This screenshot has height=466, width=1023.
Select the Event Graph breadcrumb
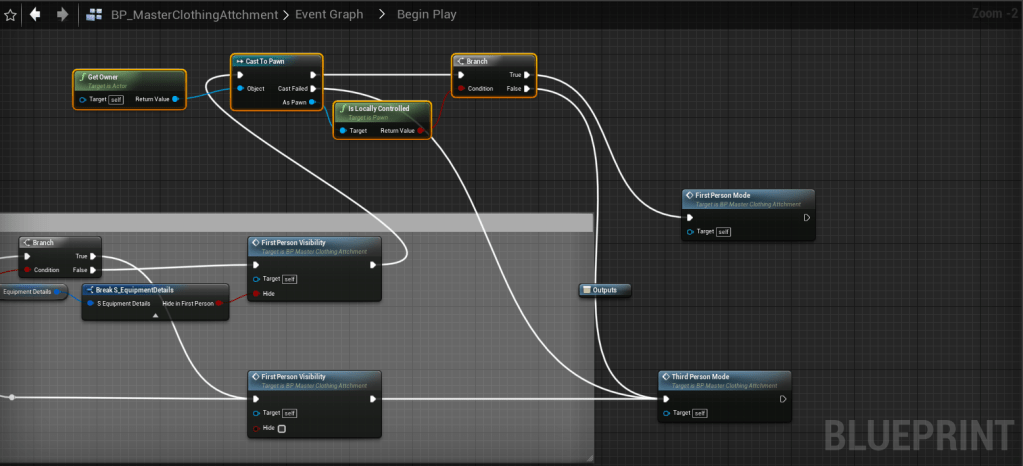[329, 15]
